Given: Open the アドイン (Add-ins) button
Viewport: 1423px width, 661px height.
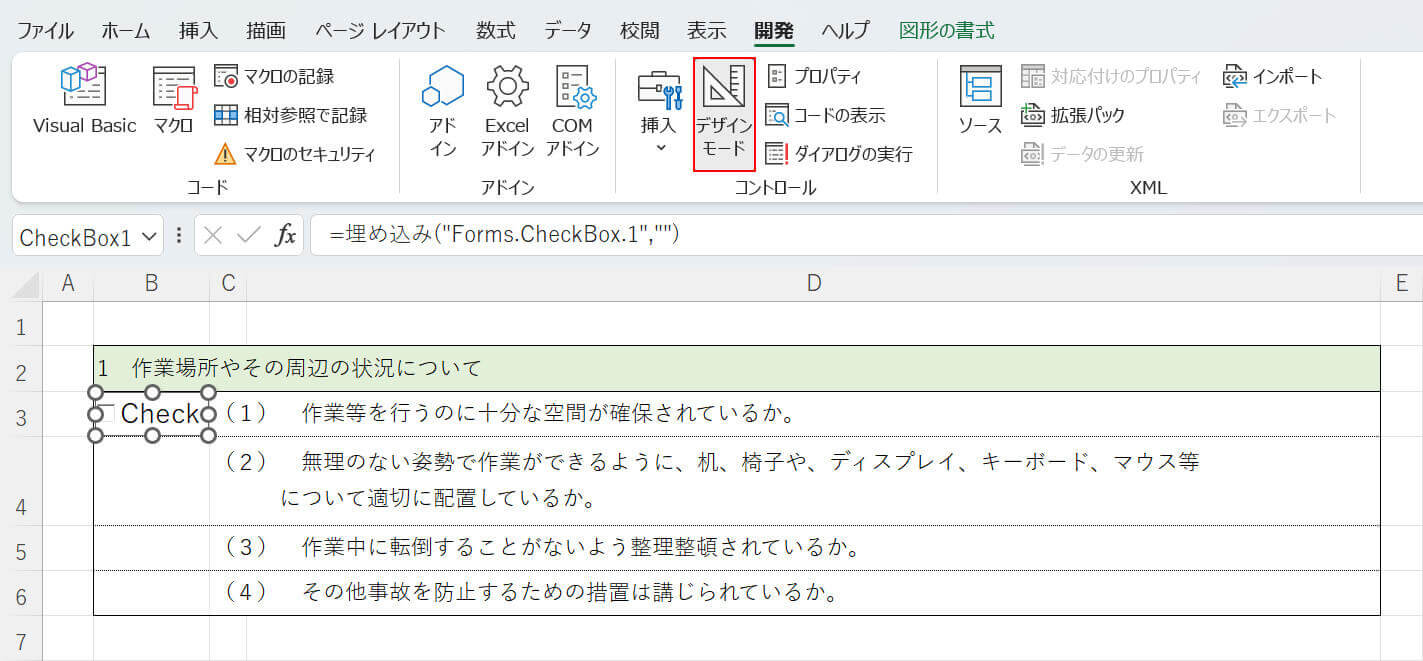Looking at the screenshot, I should click(x=442, y=110).
